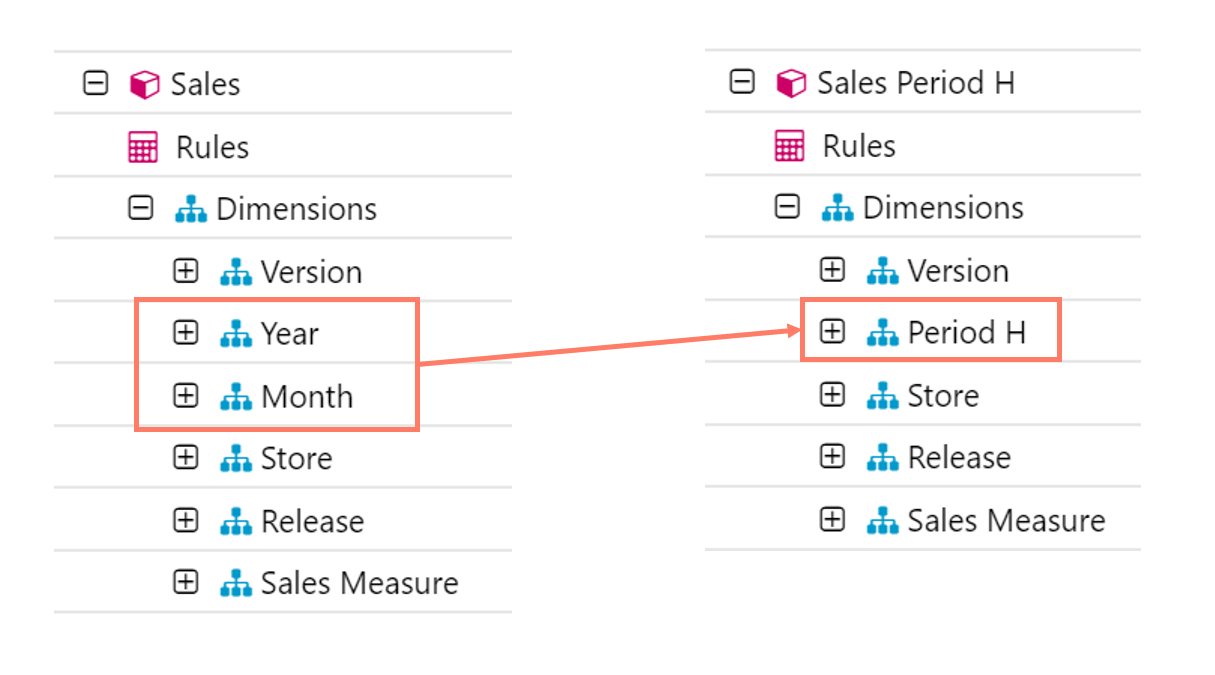Click the Rules grid icon under Sales
Image resolution: width=1215 pixels, height=675 pixels.
click(144, 148)
